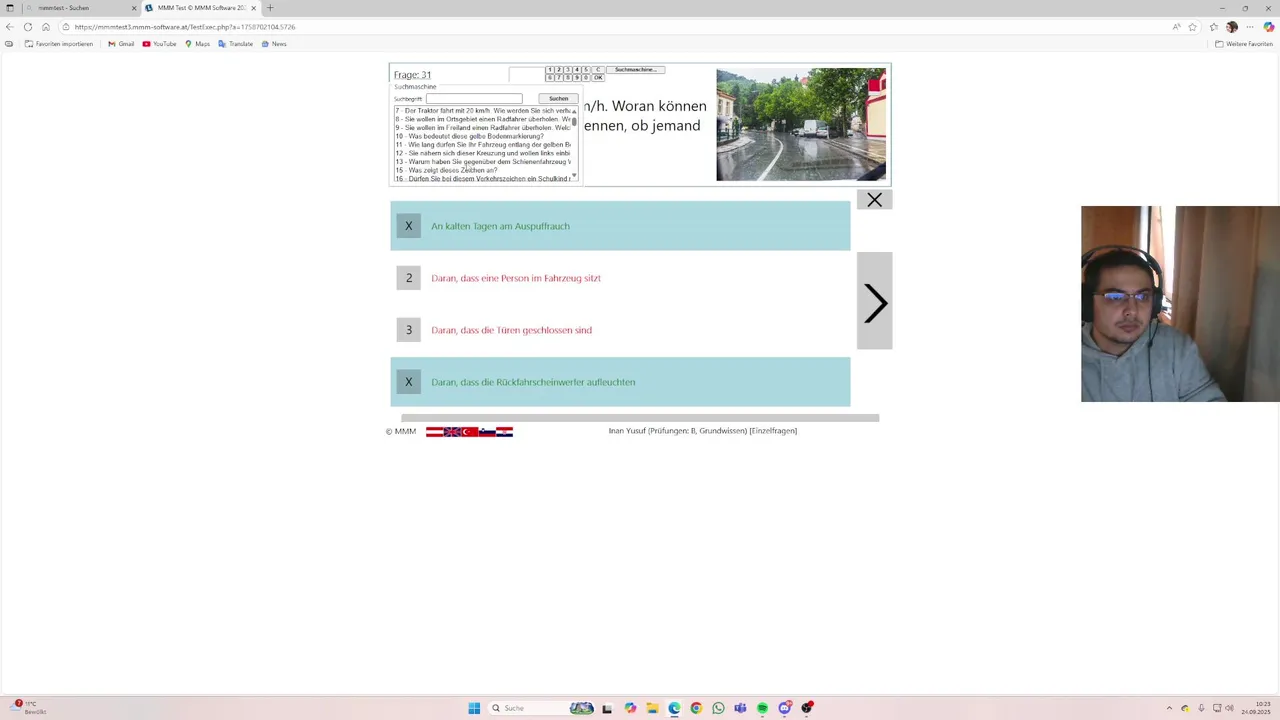Click the address bar URL
This screenshot has height=720, width=1280.
click(x=185, y=27)
